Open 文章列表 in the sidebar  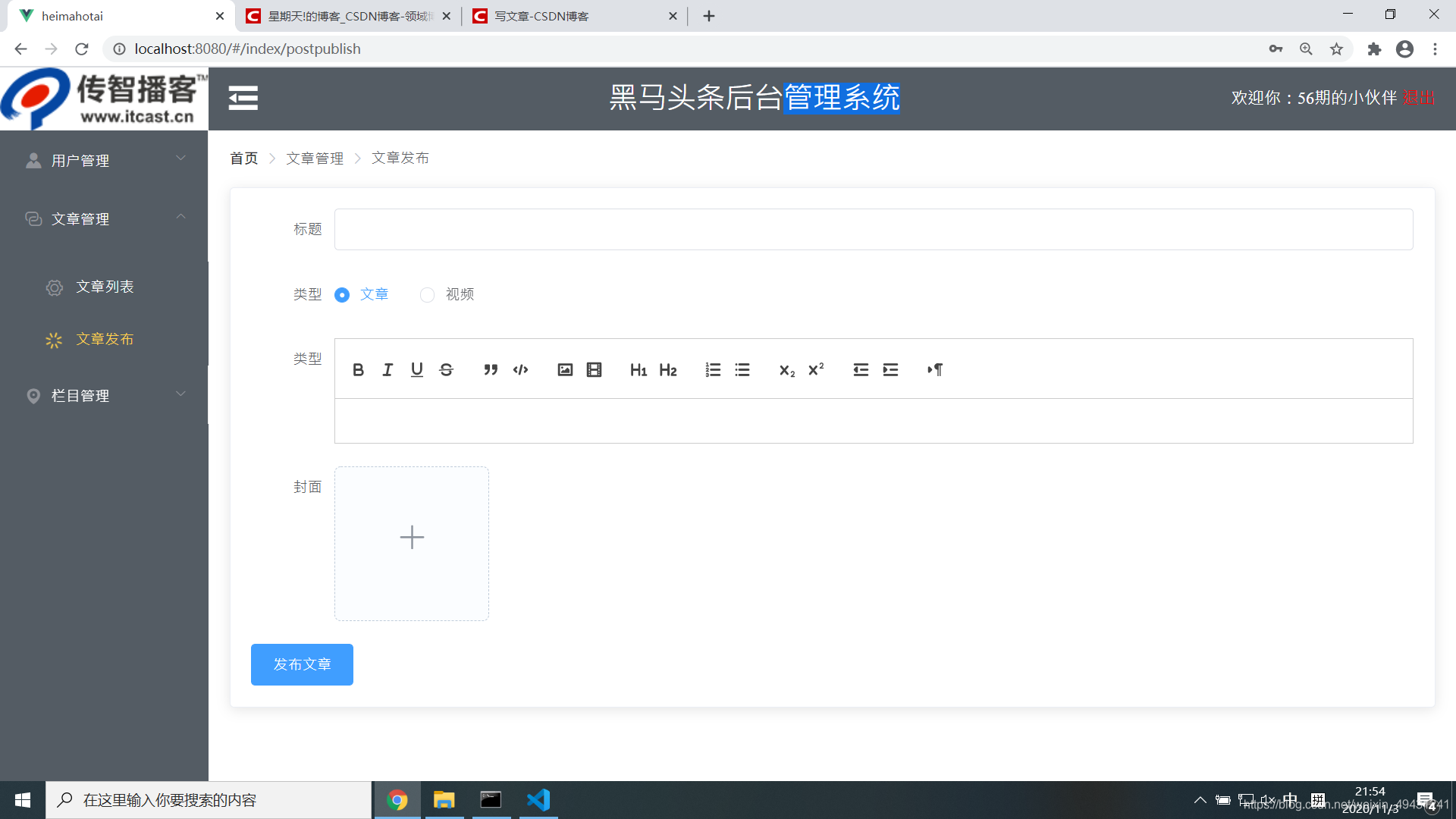pos(104,287)
